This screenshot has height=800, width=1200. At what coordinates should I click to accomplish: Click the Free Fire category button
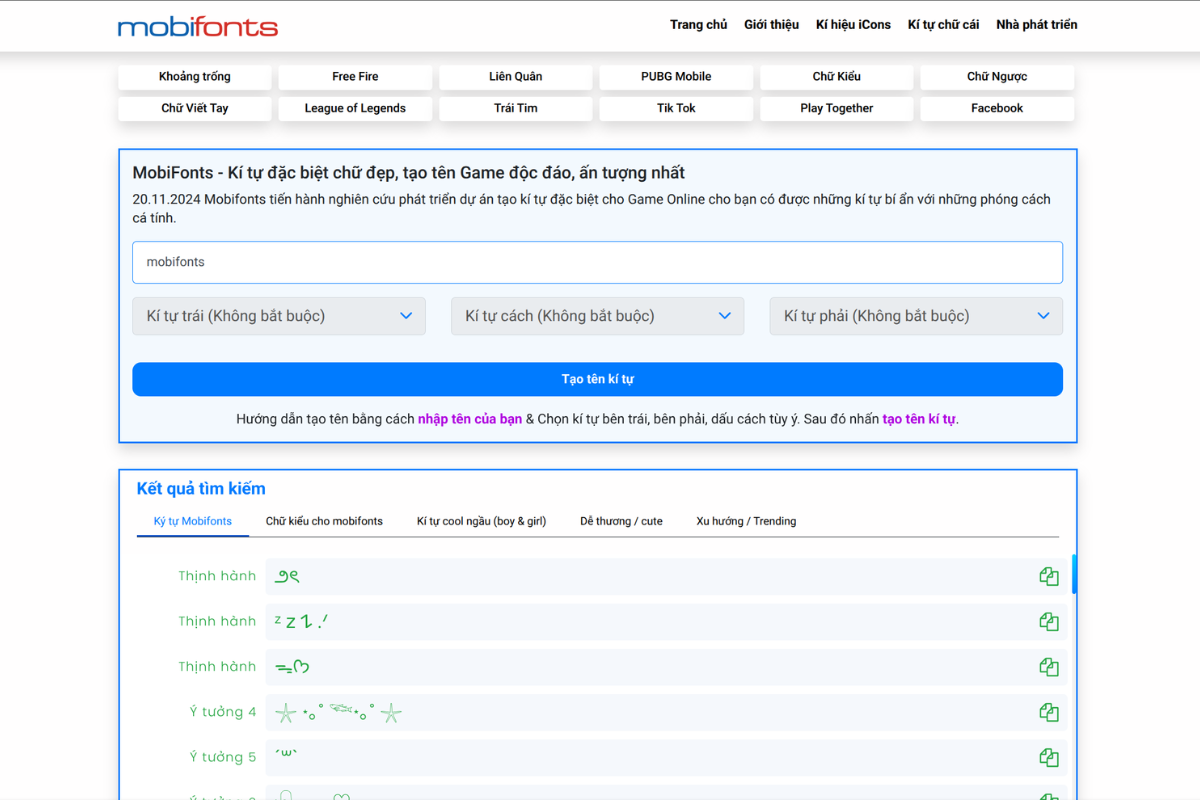pyautogui.click(x=355, y=77)
